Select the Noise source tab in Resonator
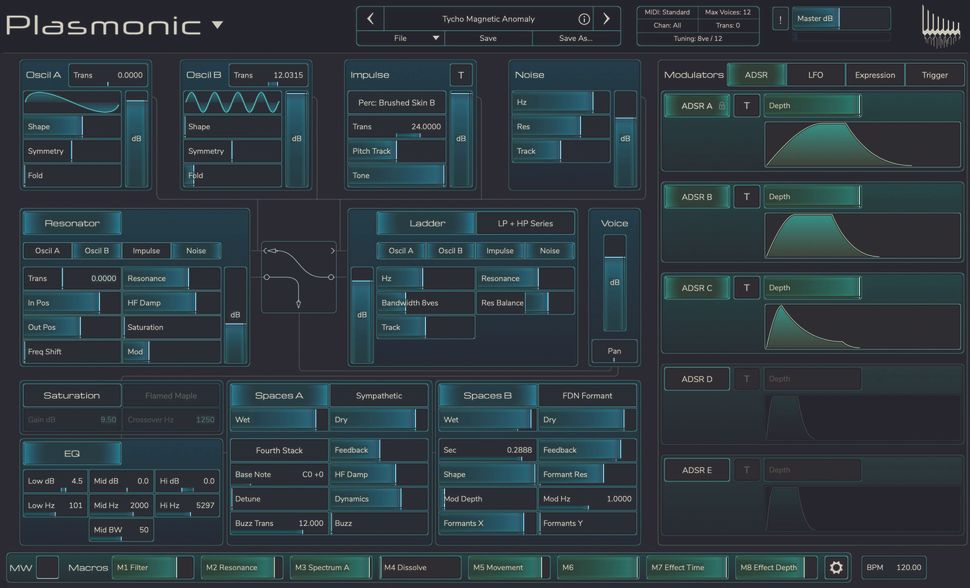Image resolution: width=970 pixels, height=588 pixels. click(196, 250)
